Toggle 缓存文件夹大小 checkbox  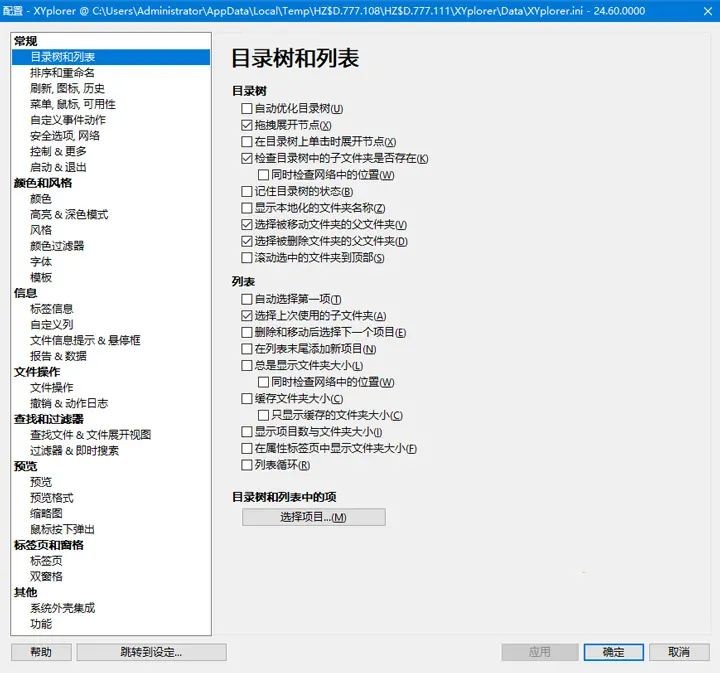[247, 398]
